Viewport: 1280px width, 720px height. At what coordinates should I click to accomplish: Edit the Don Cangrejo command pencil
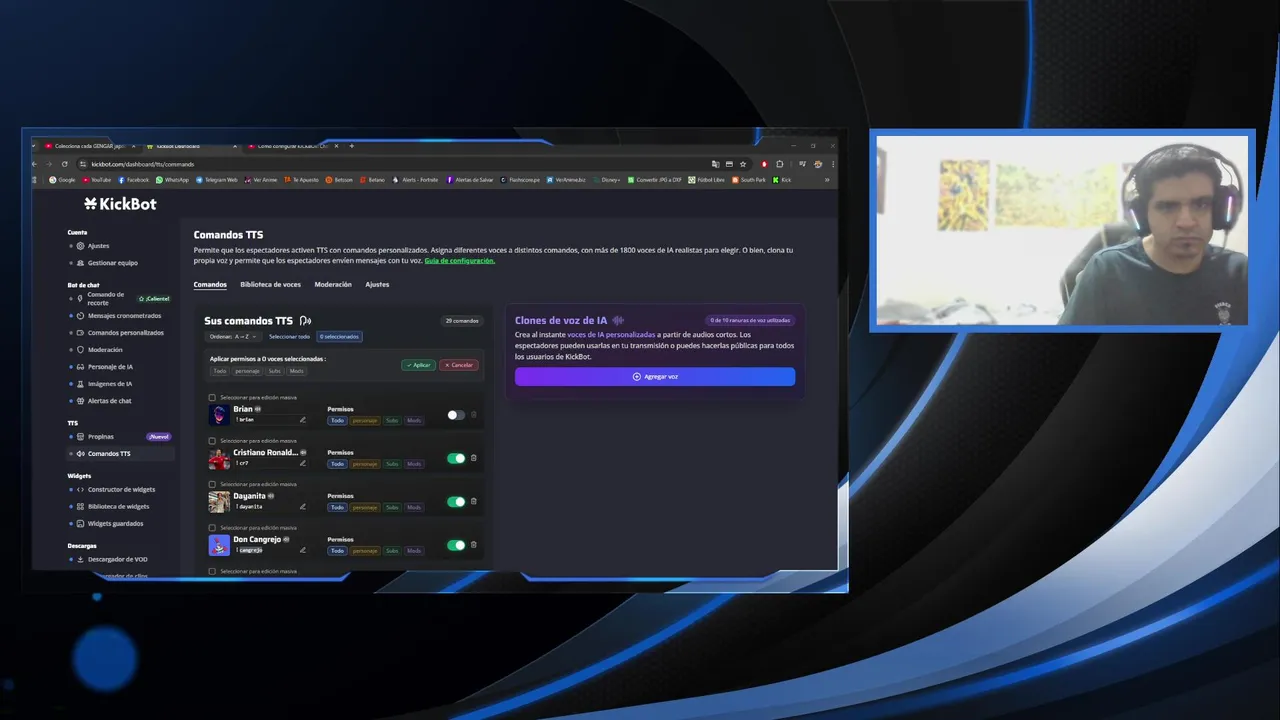[303, 550]
